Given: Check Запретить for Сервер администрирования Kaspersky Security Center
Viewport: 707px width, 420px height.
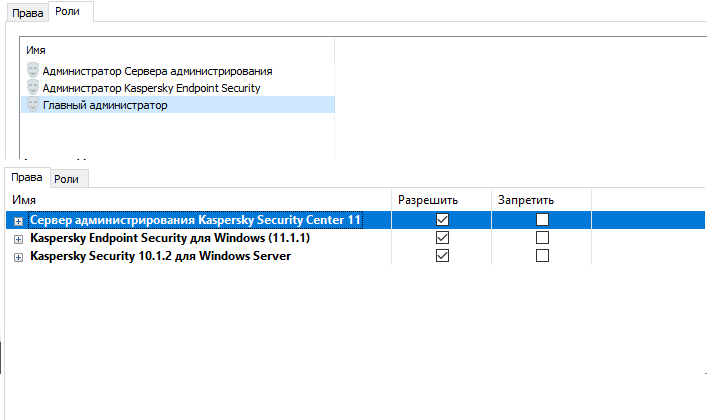Looking at the screenshot, I should click(542, 220).
